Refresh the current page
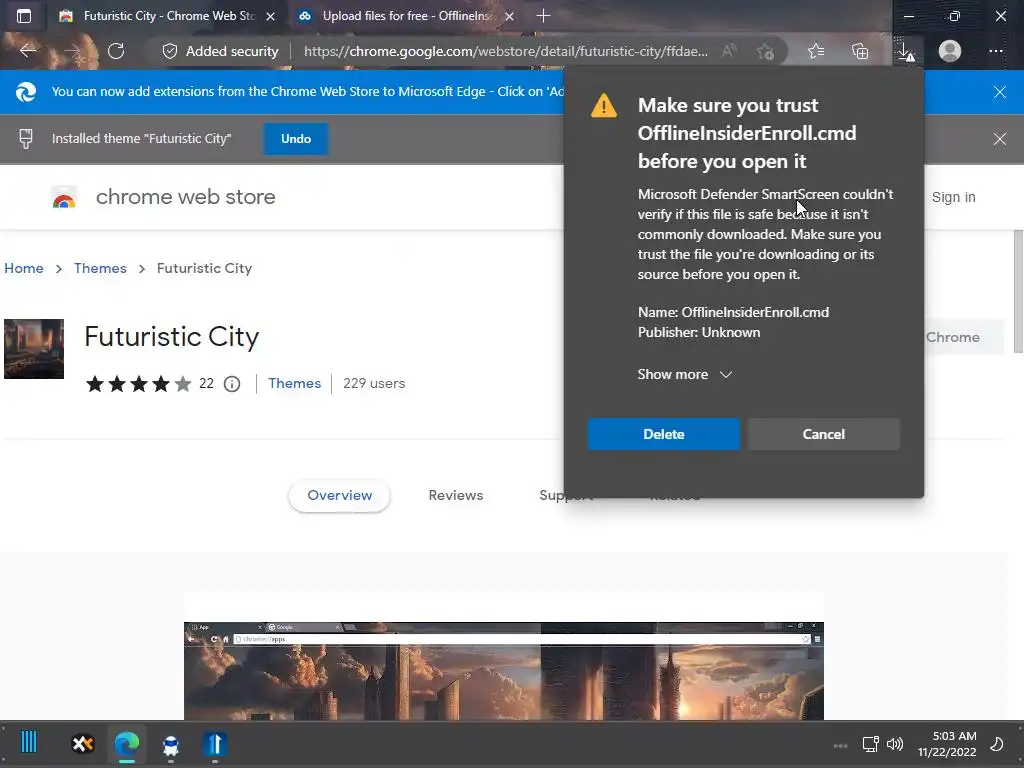 pos(116,51)
